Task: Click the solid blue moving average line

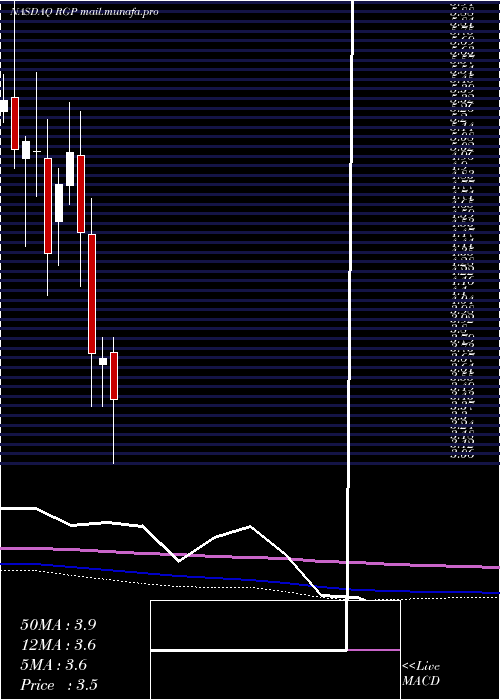Action: tap(250, 579)
